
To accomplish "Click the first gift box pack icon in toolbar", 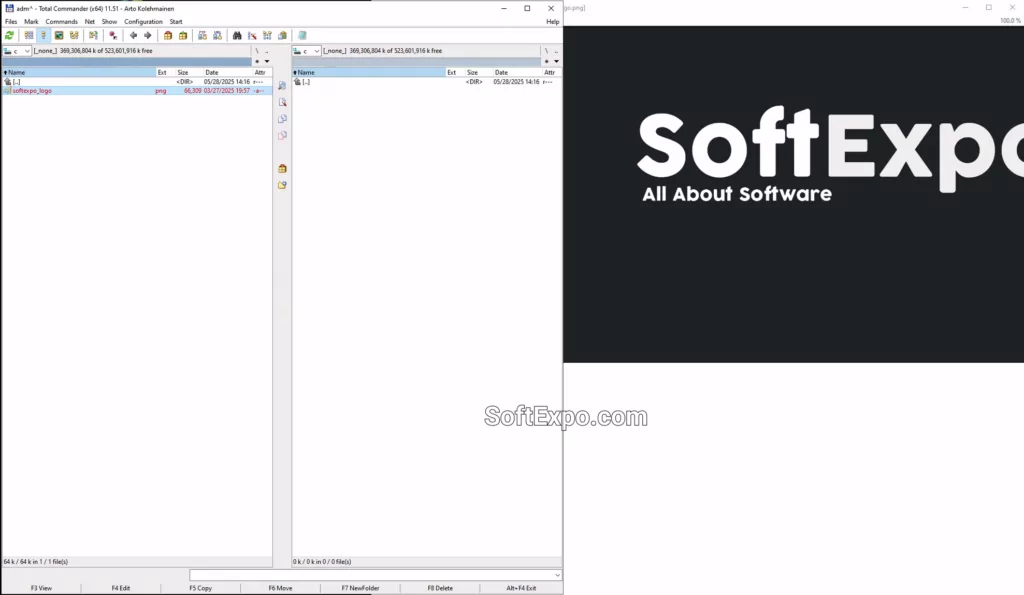I will 168,36.
